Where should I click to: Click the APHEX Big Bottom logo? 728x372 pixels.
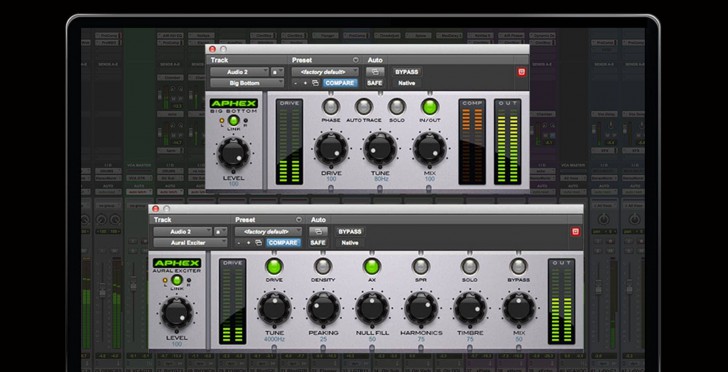click(234, 105)
